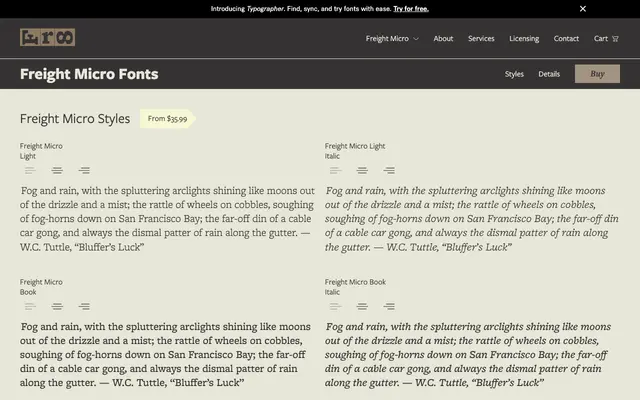Follow the Try for free link
This screenshot has width=640, height=400.
(411, 9)
